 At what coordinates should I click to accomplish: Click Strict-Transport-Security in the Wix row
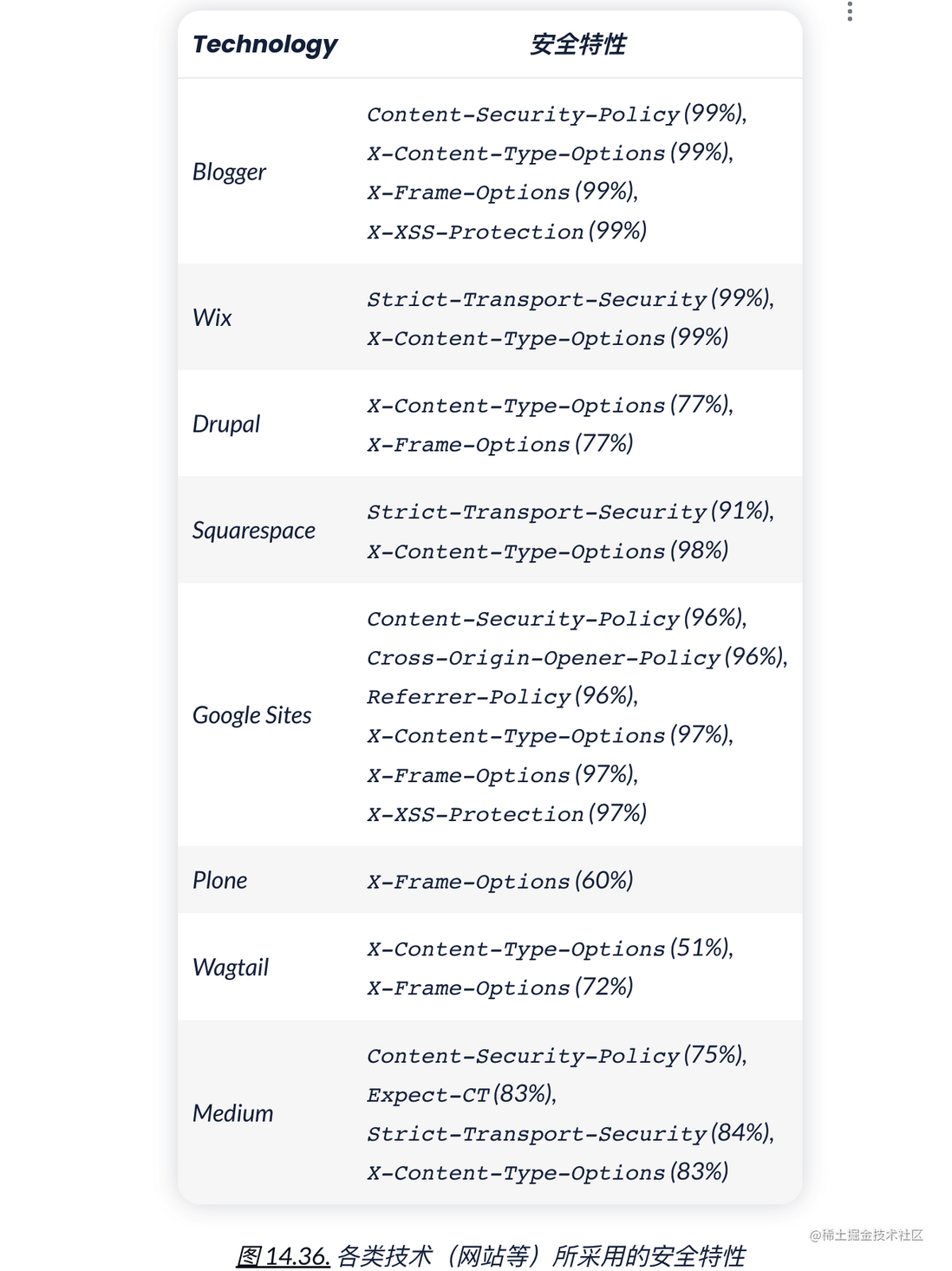click(537, 299)
